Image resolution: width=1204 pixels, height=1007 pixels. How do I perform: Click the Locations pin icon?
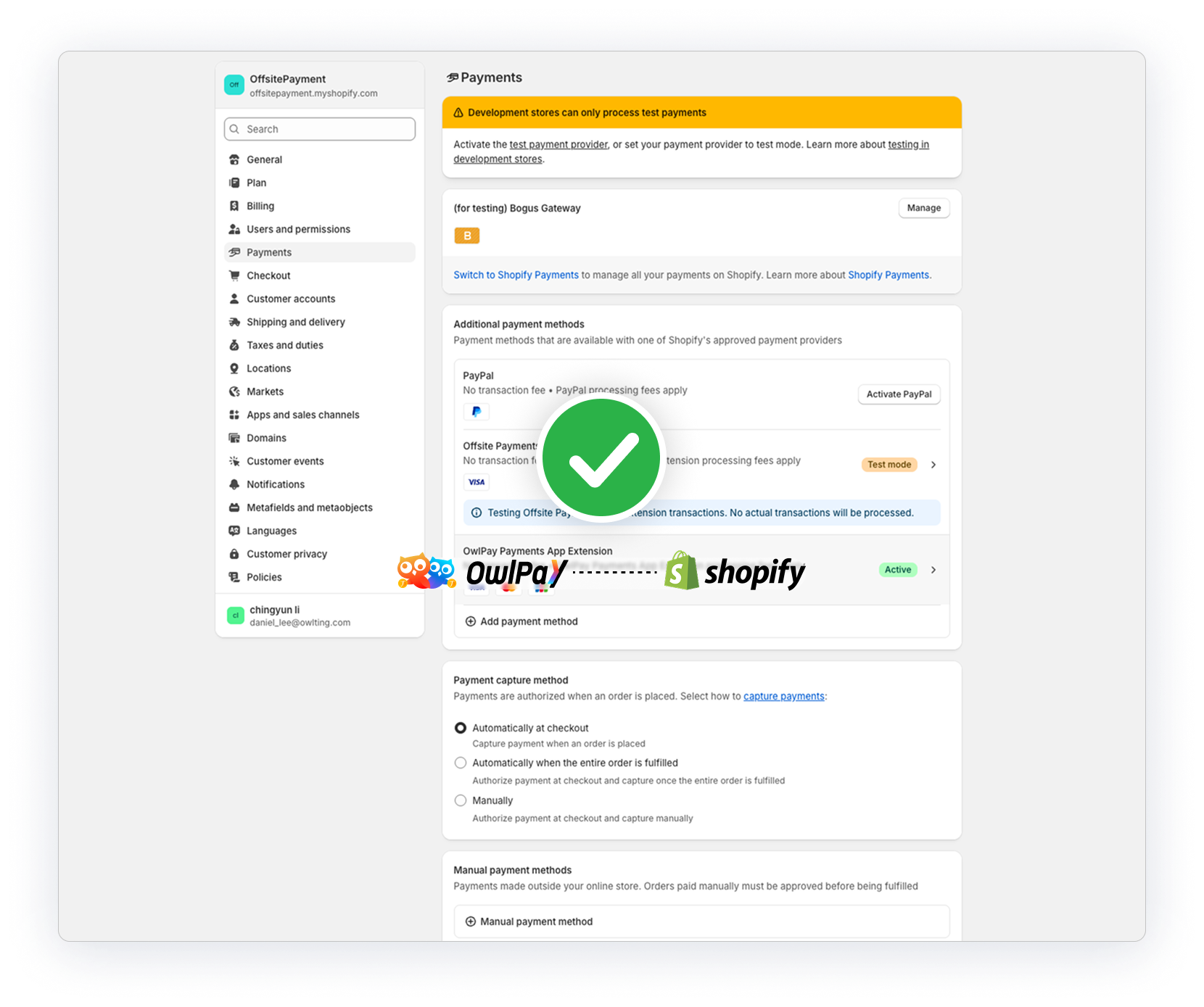234,368
